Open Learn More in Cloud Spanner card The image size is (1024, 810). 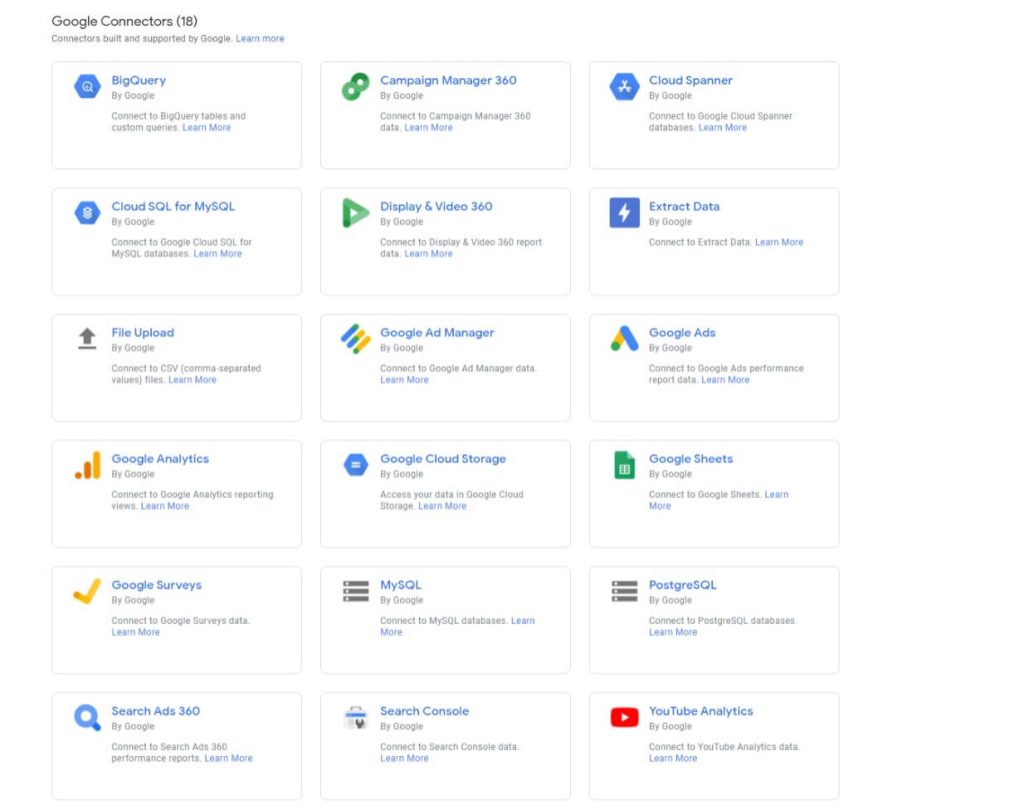pos(722,127)
